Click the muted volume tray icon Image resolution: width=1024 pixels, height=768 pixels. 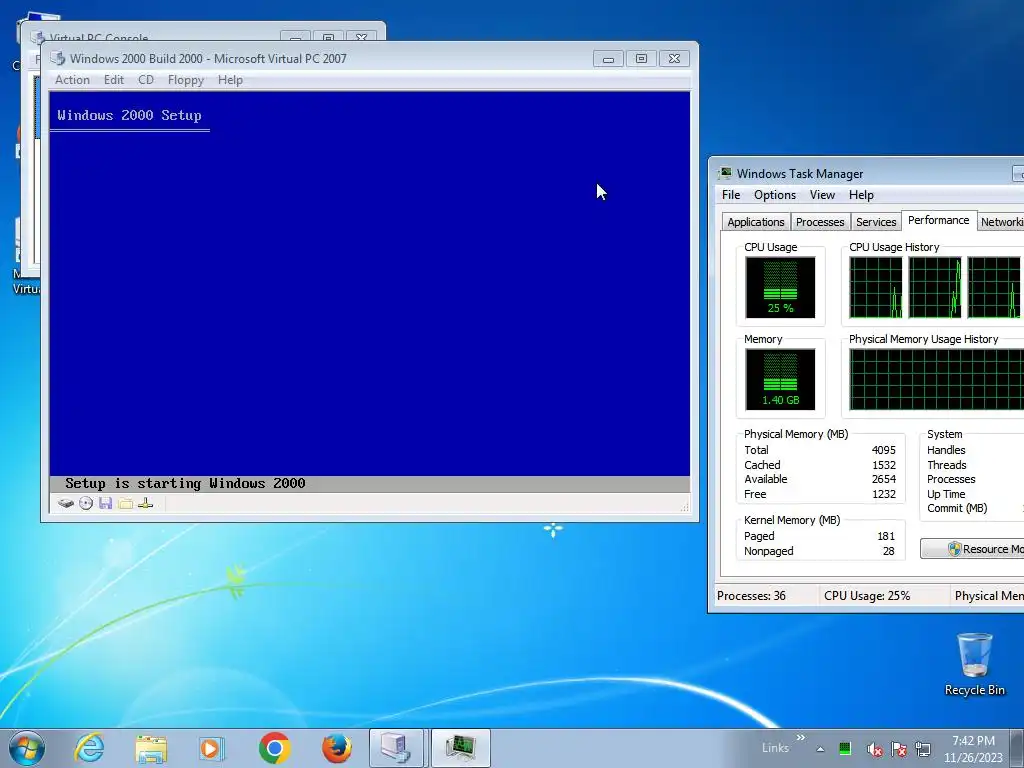(874, 749)
